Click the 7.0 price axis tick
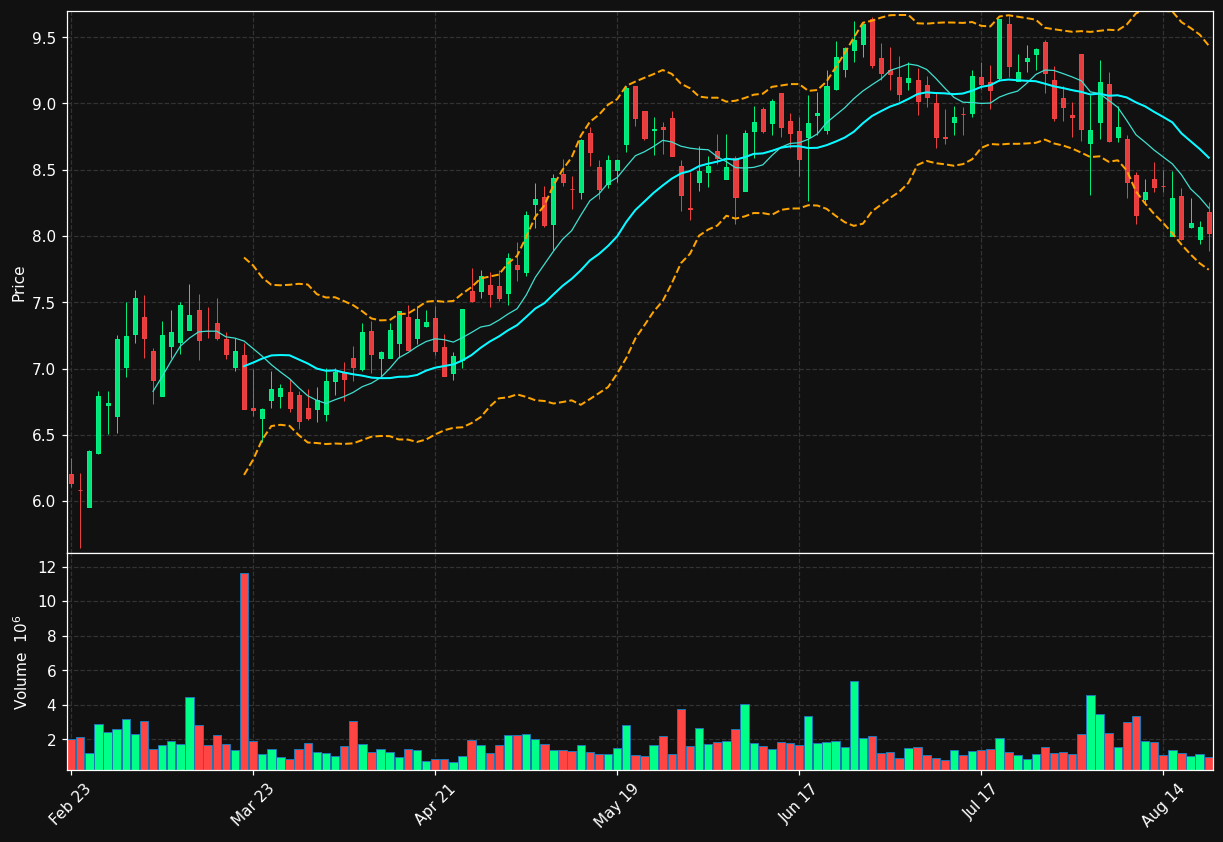The width and height of the screenshot is (1223, 842). point(45,369)
